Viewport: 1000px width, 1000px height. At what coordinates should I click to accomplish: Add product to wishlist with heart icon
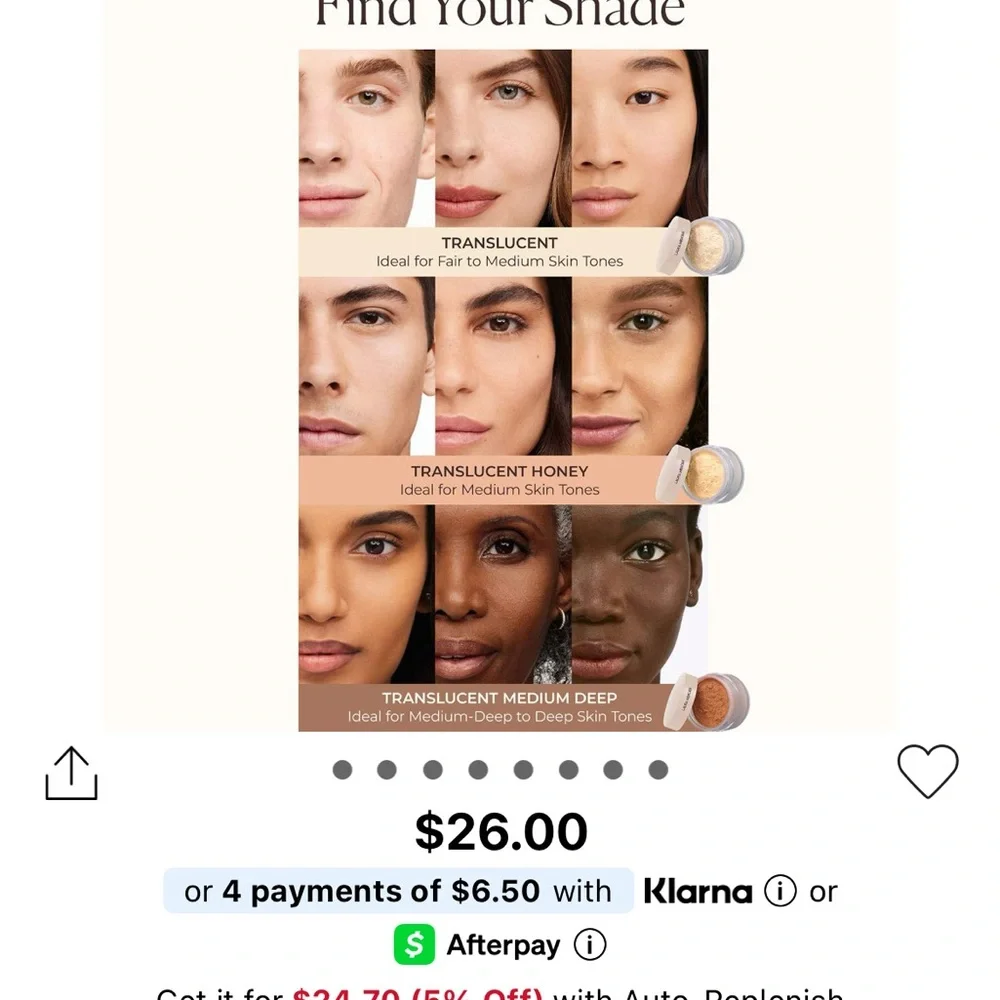[x=927, y=771]
